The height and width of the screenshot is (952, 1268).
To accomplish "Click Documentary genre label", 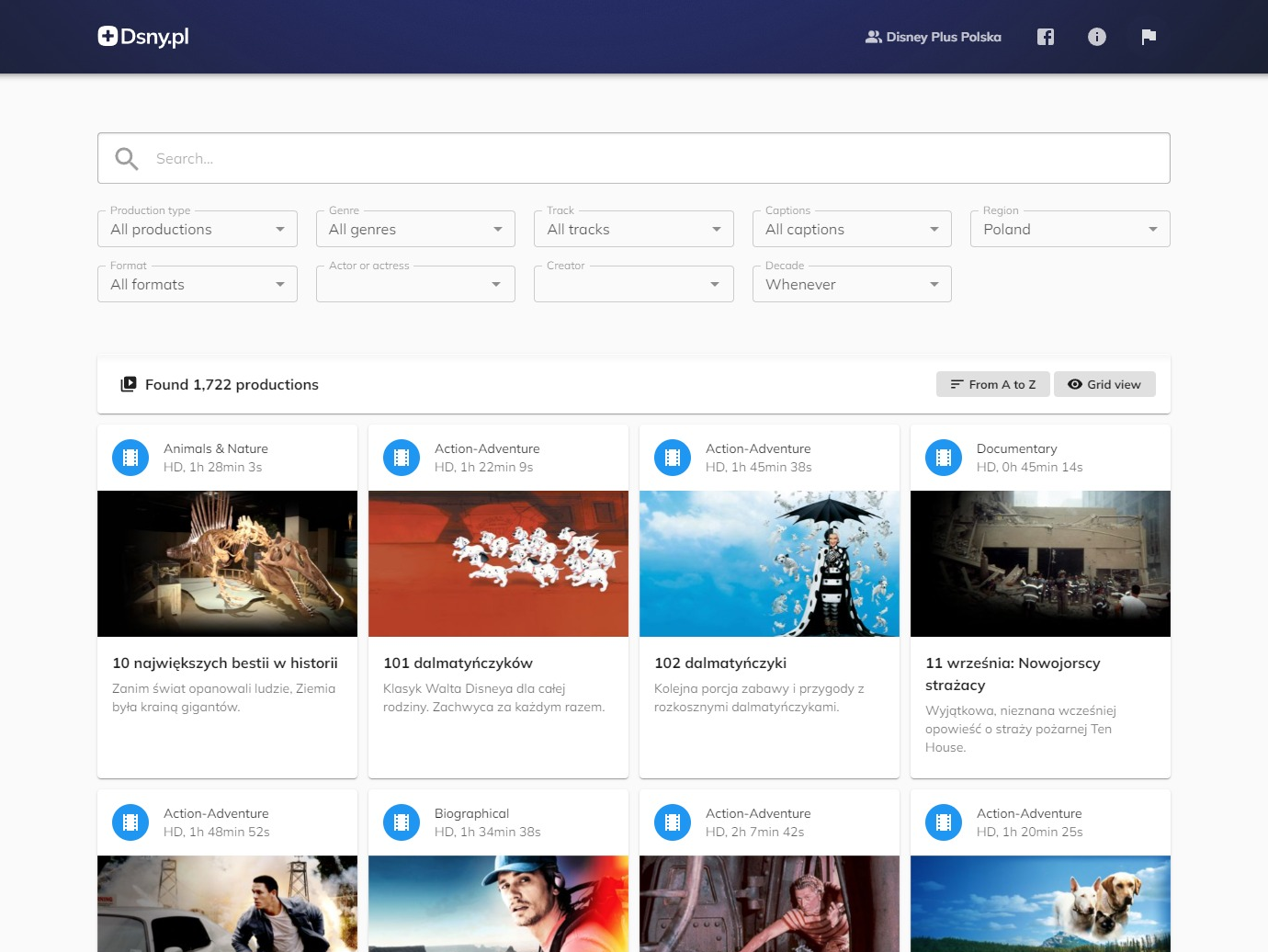I will pos(1016,448).
